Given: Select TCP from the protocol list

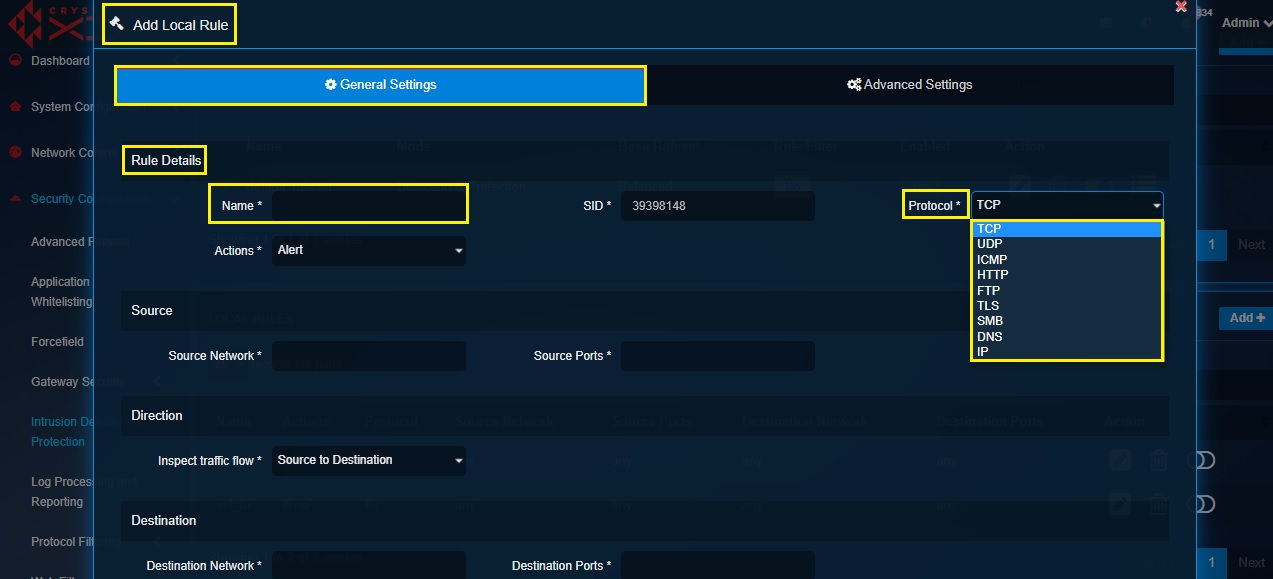Looking at the screenshot, I should [1067, 229].
